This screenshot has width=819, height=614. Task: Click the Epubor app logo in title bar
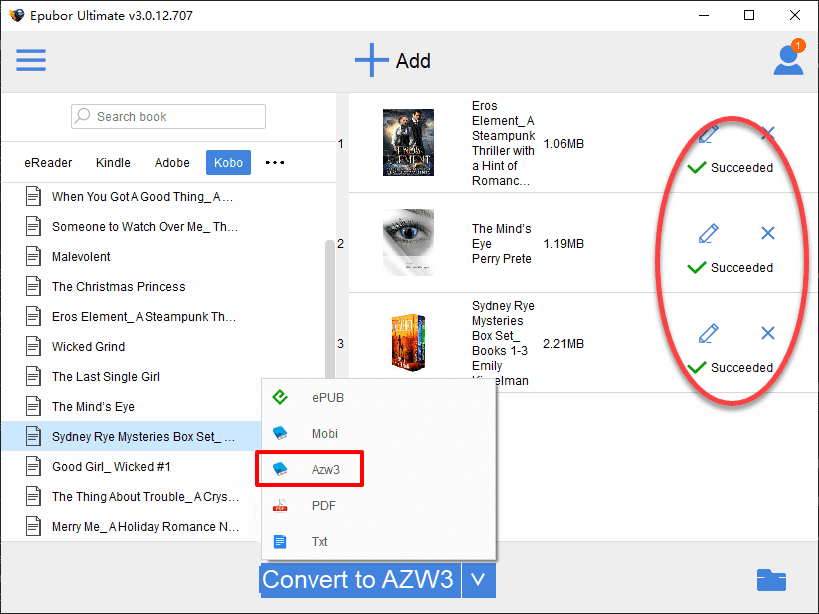click(17, 15)
